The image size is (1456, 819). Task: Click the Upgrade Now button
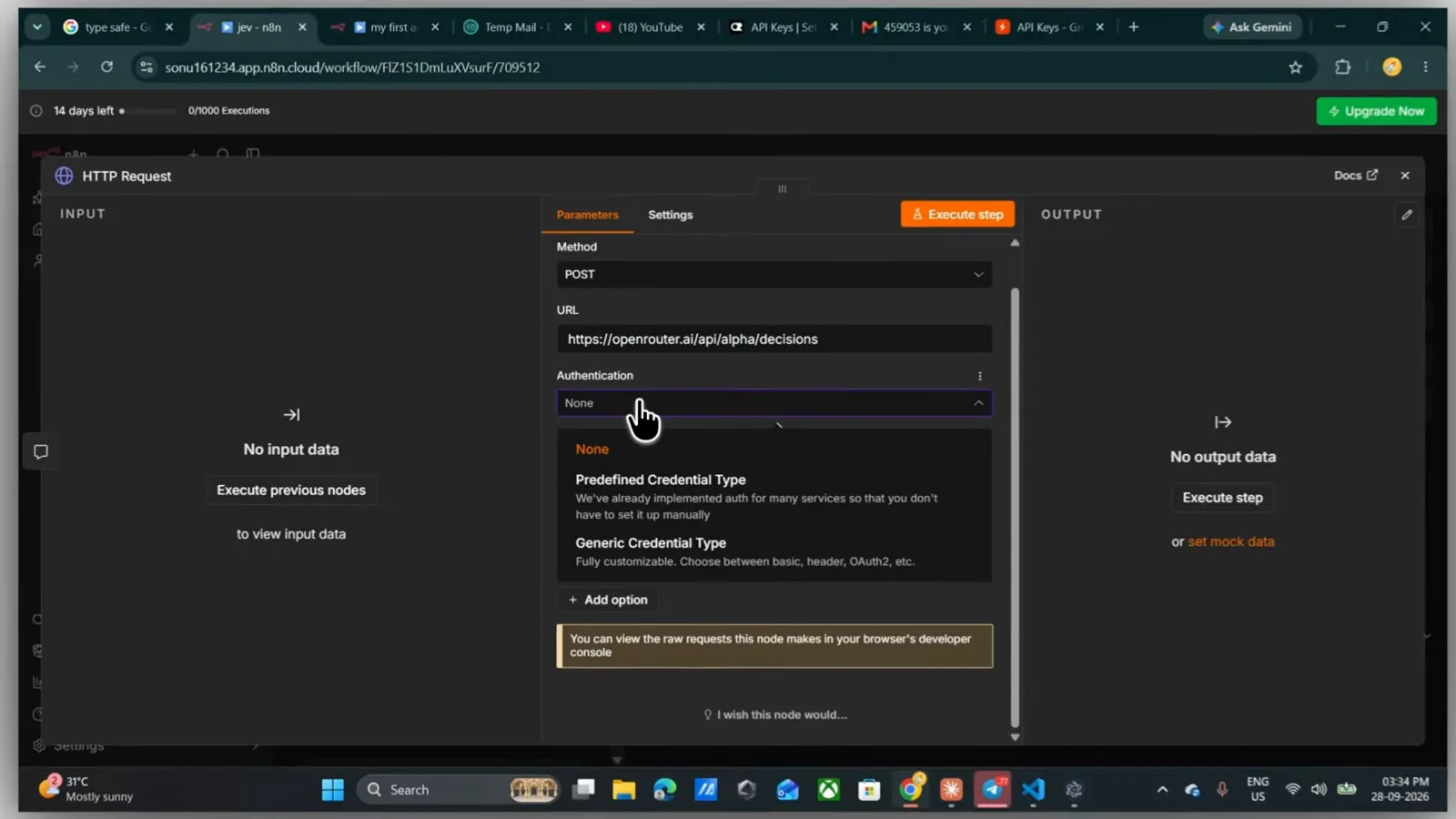(1376, 111)
